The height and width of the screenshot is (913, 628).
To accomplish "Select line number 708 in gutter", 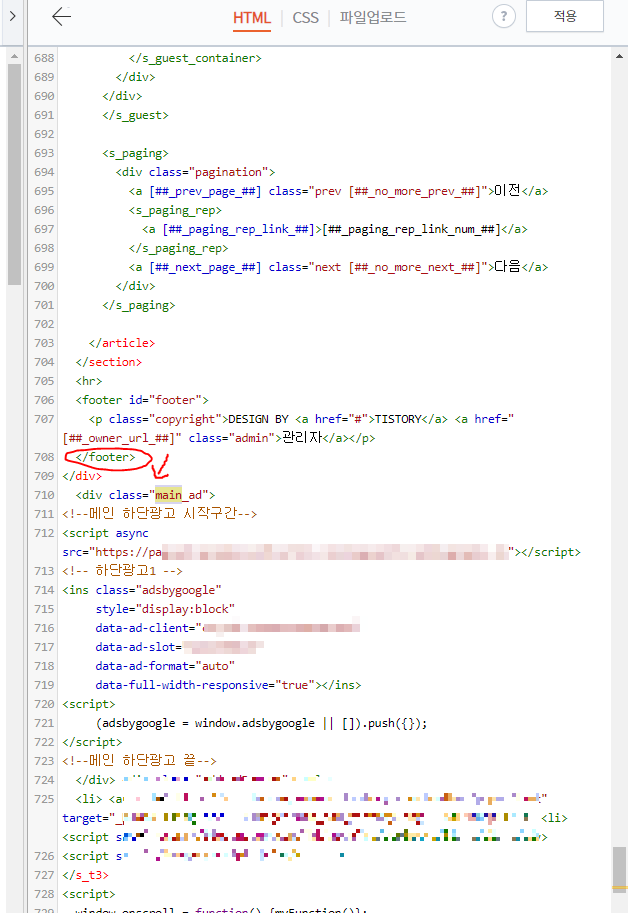I will 44,457.
